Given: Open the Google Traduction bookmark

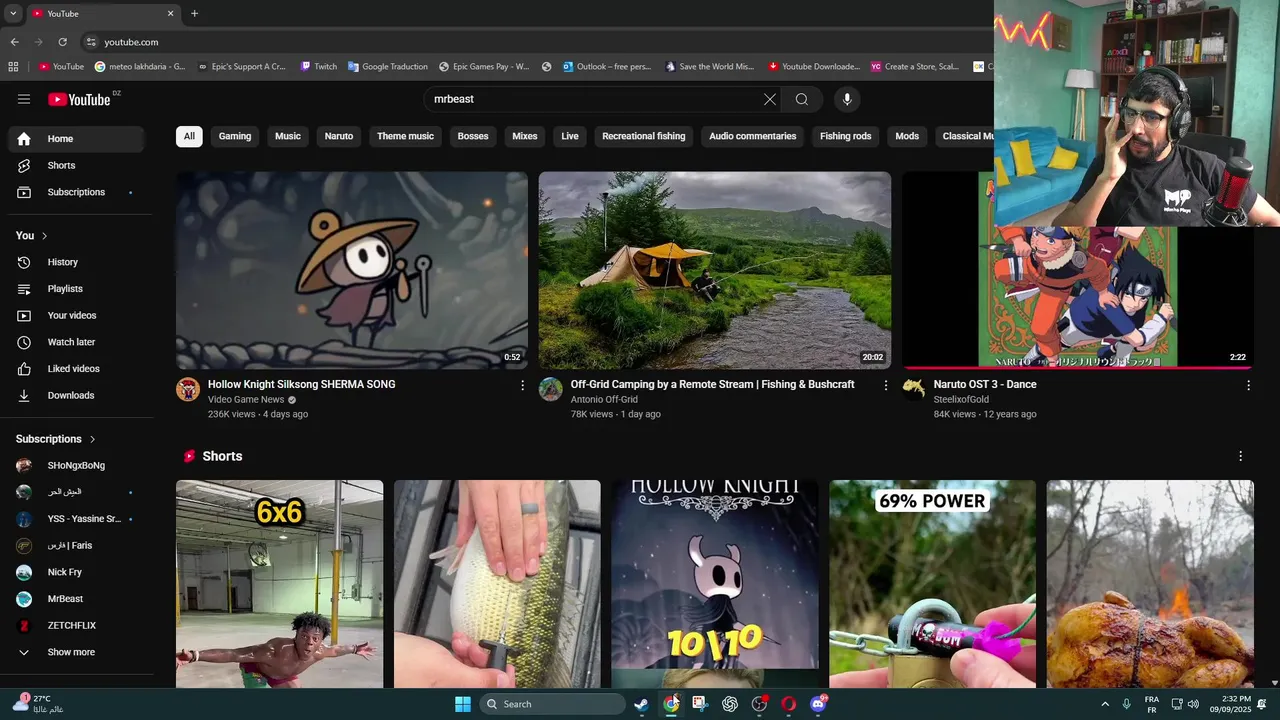Looking at the screenshot, I should (x=387, y=67).
